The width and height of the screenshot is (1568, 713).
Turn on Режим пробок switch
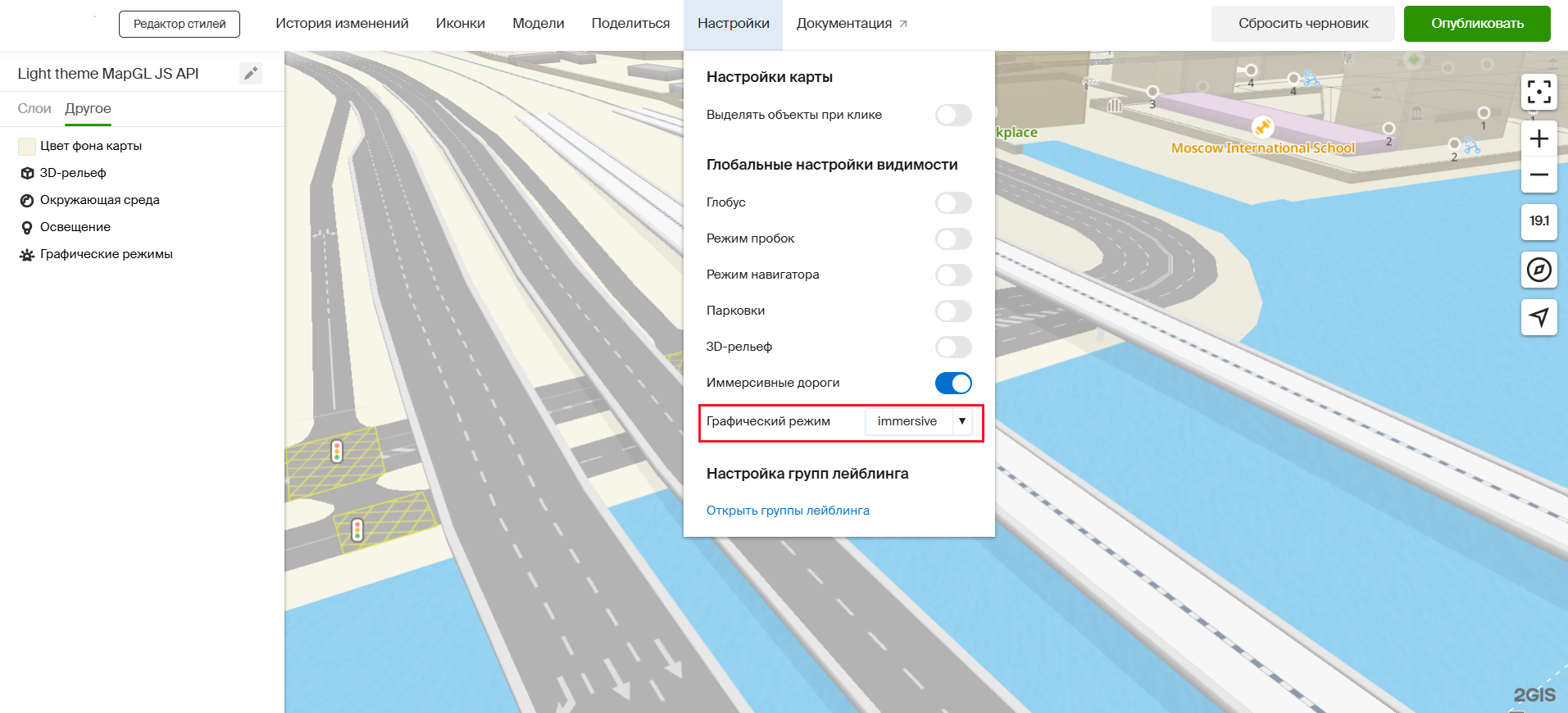coord(953,238)
